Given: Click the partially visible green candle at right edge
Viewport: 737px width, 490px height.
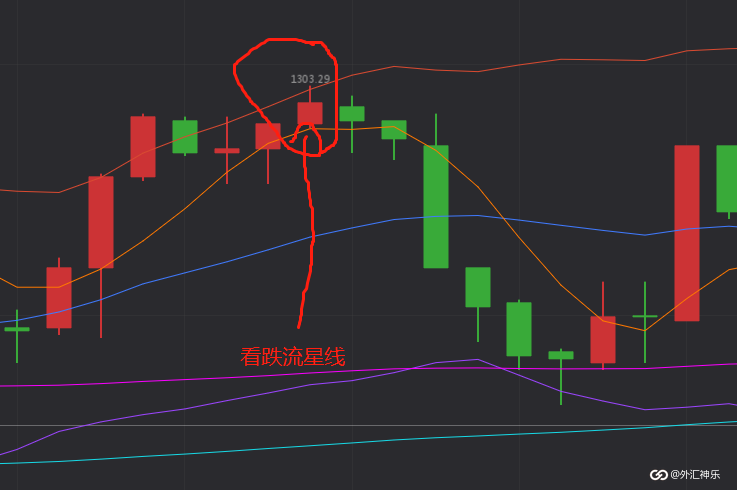Looking at the screenshot, I should [x=727, y=179].
